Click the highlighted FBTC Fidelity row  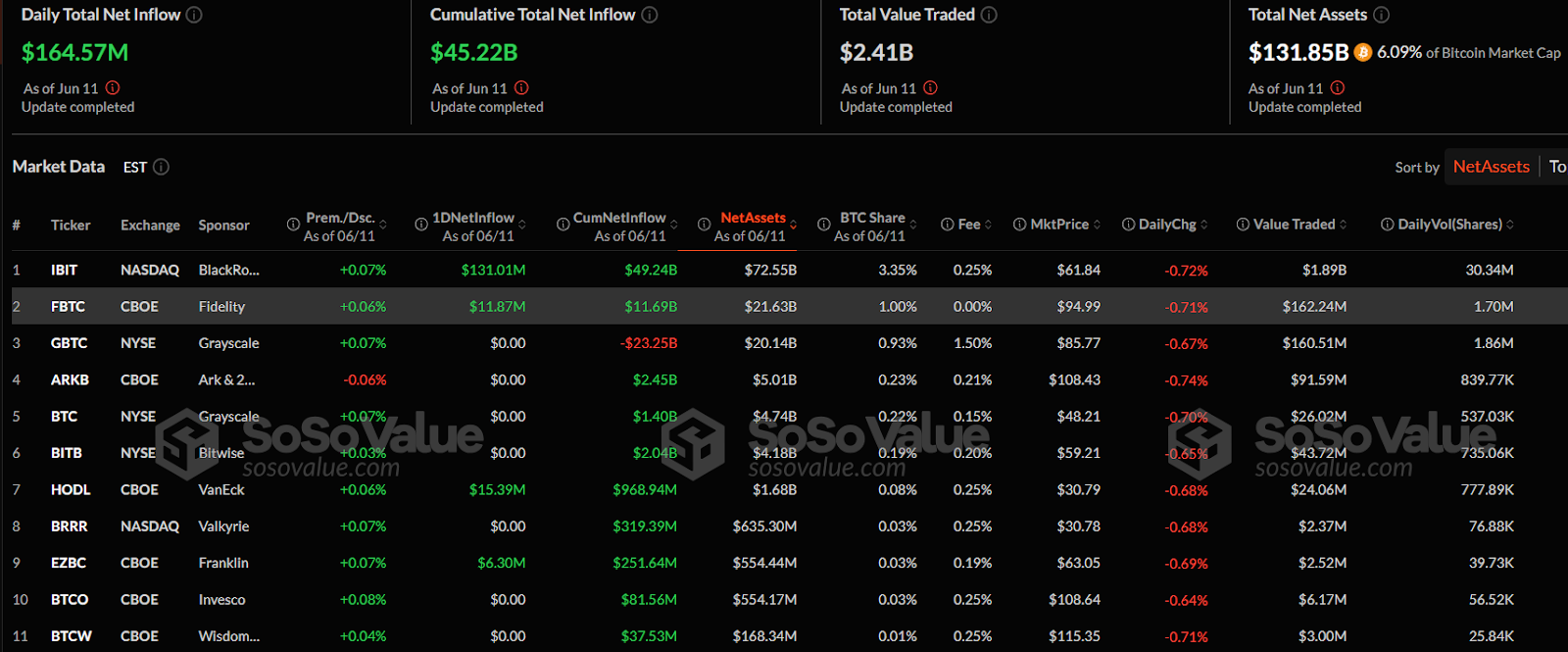point(221,307)
